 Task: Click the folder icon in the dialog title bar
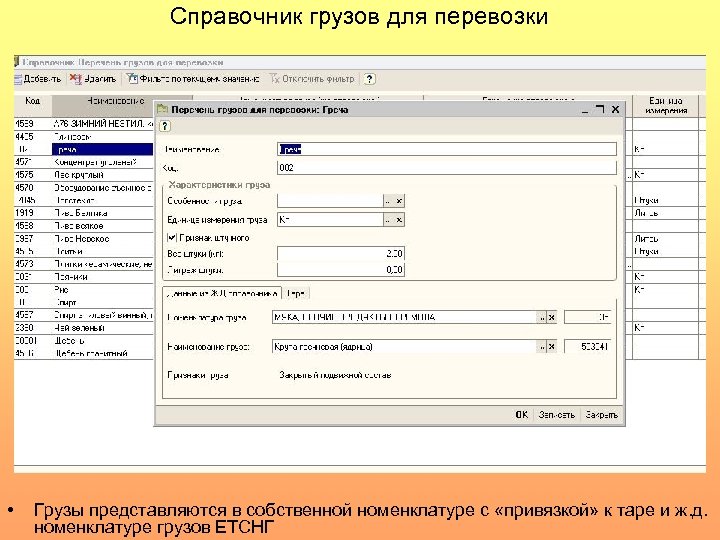tap(163, 109)
